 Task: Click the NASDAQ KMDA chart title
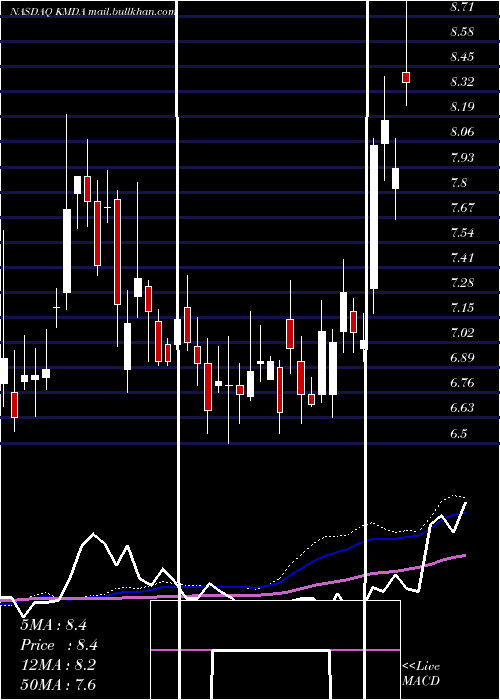[x=92, y=12]
